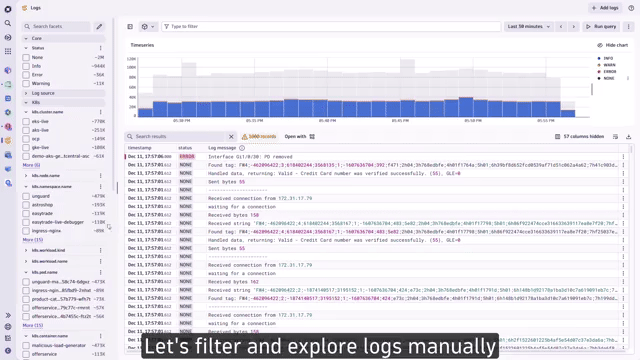
Task: Select the easytrade-live-debugger namespace checkbox
Action: [26, 222]
